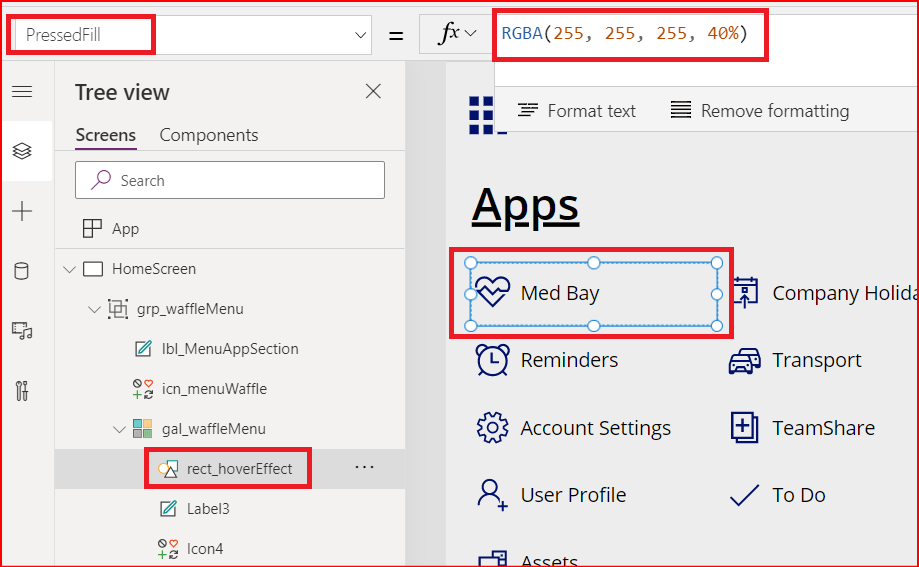Switch to the Screens tab
This screenshot has height=567, width=919.
pos(105,135)
